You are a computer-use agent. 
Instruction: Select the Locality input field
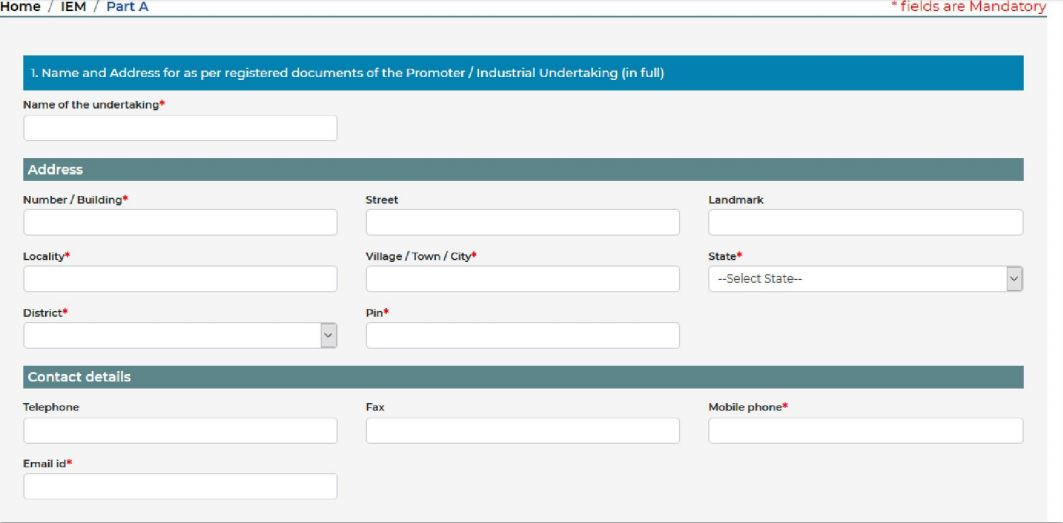click(180, 279)
